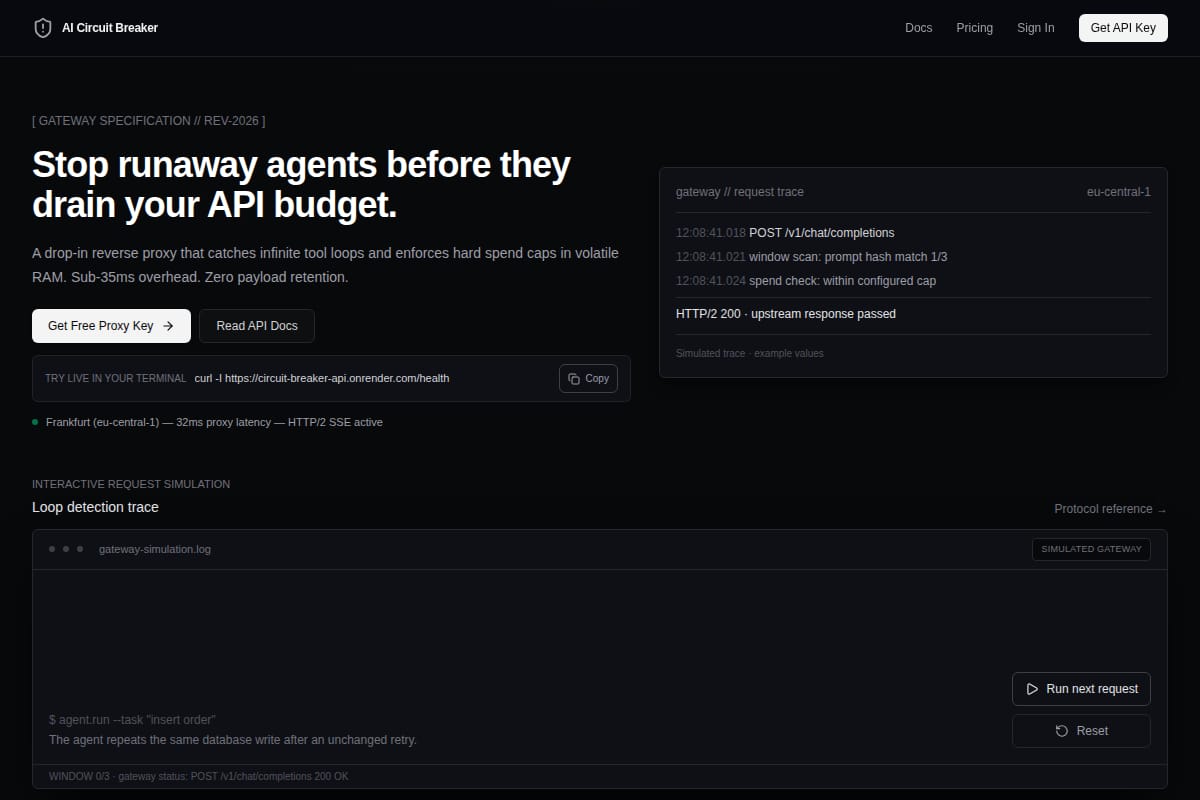Click the SIMULATED GATEWAY badge

point(1091,549)
